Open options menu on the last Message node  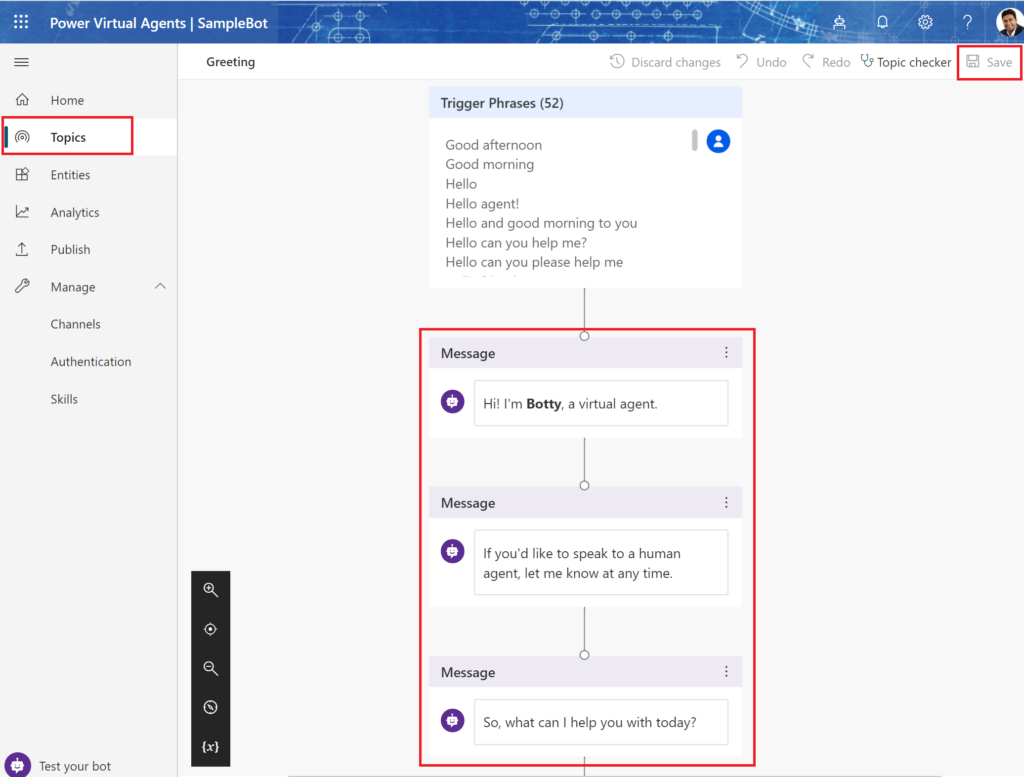tap(727, 671)
